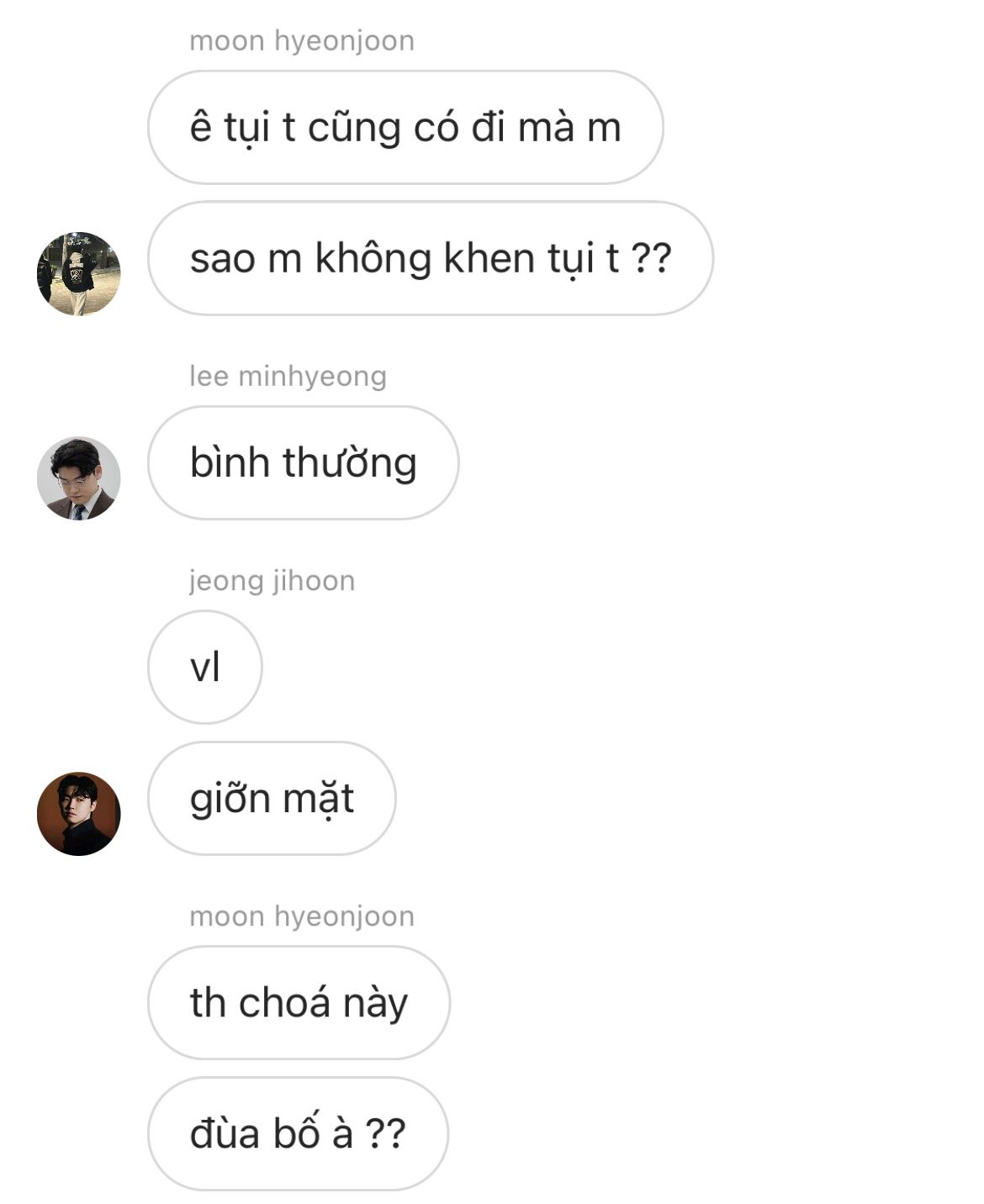Screen dimensions: 984x1204
Task: Click 'moon hyeonjoon' name above 'th choá này'
Action: coord(302,916)
